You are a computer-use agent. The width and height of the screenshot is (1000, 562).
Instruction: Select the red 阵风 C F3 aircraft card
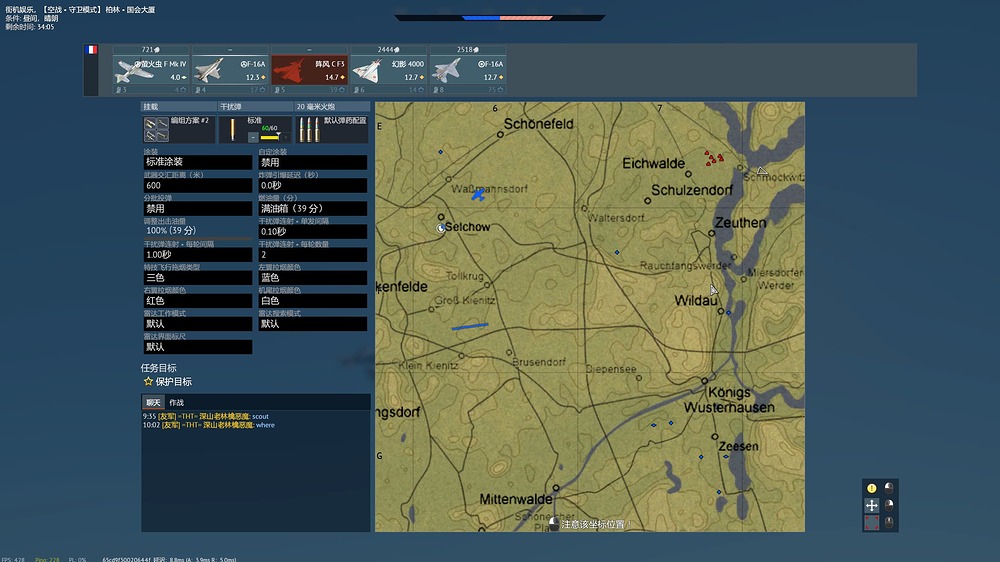[x=309, y=70]
